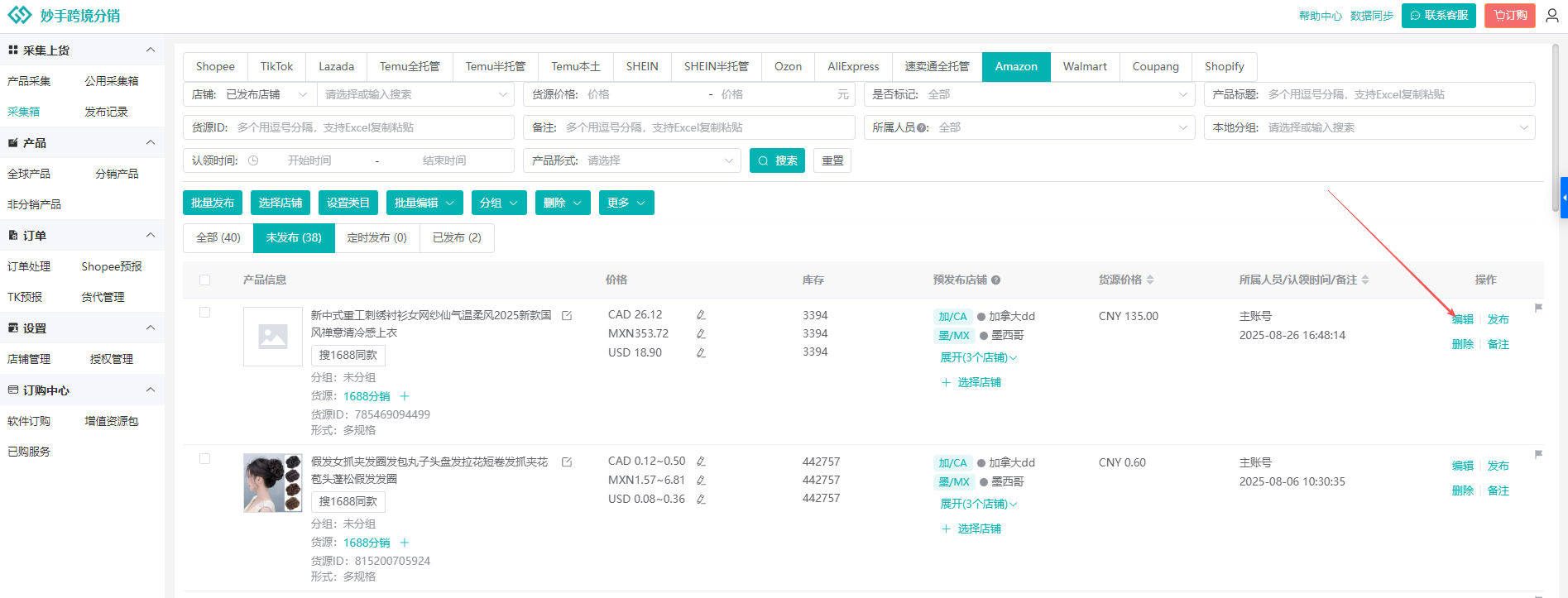Click the 搜索 search button
Screen dimensions: 1568x598
tap(777, 160)
